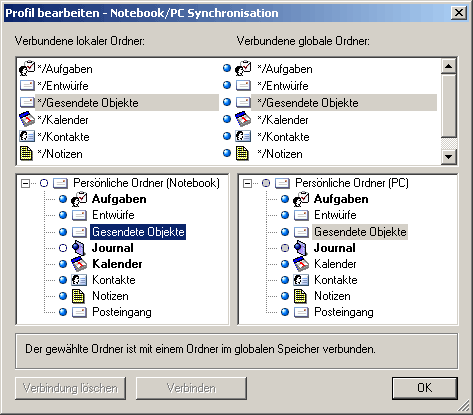Viewport: 473px width, 415px height.
Task: Click the down arrow of the linked folders list
Action: (x=449, y=156)
